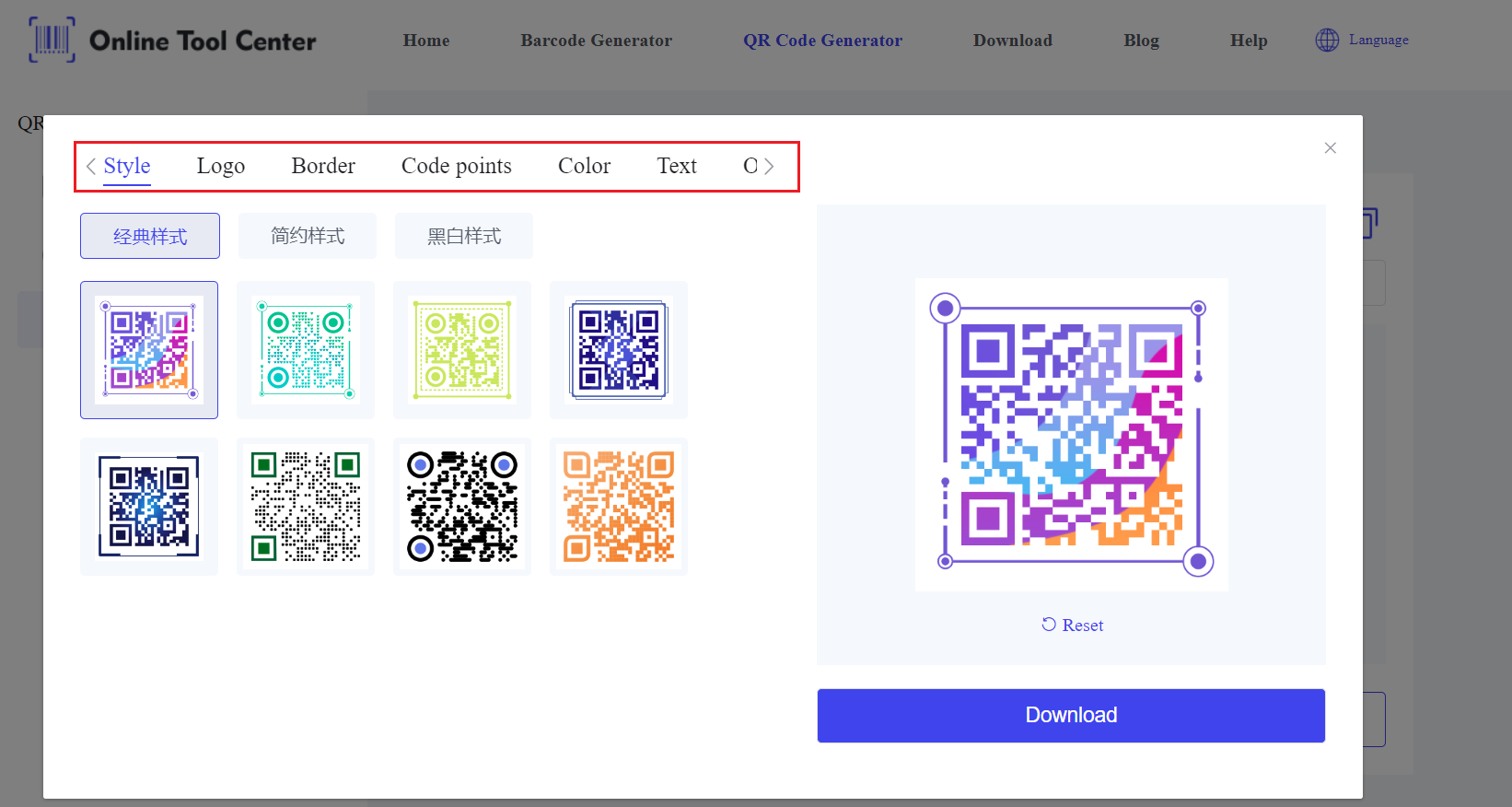Click the blue Download button
Screen dimensions: 1512x807
[1071, 715]
